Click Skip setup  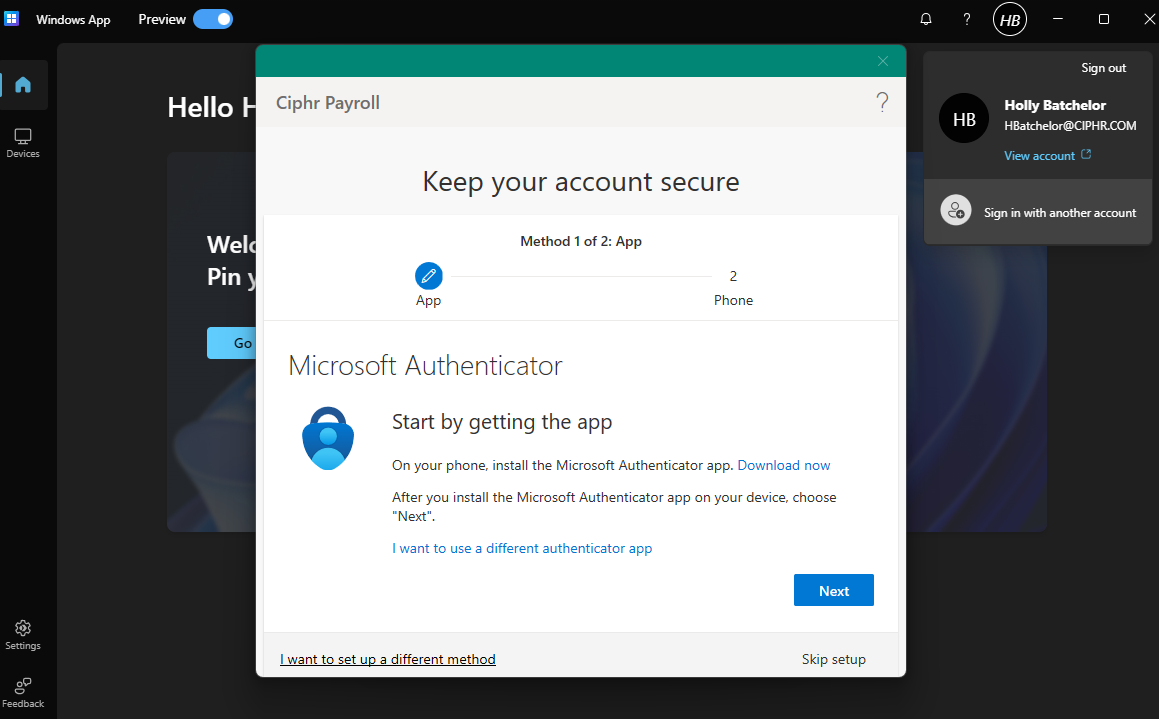pyautogui.click(x=834, y=659)
